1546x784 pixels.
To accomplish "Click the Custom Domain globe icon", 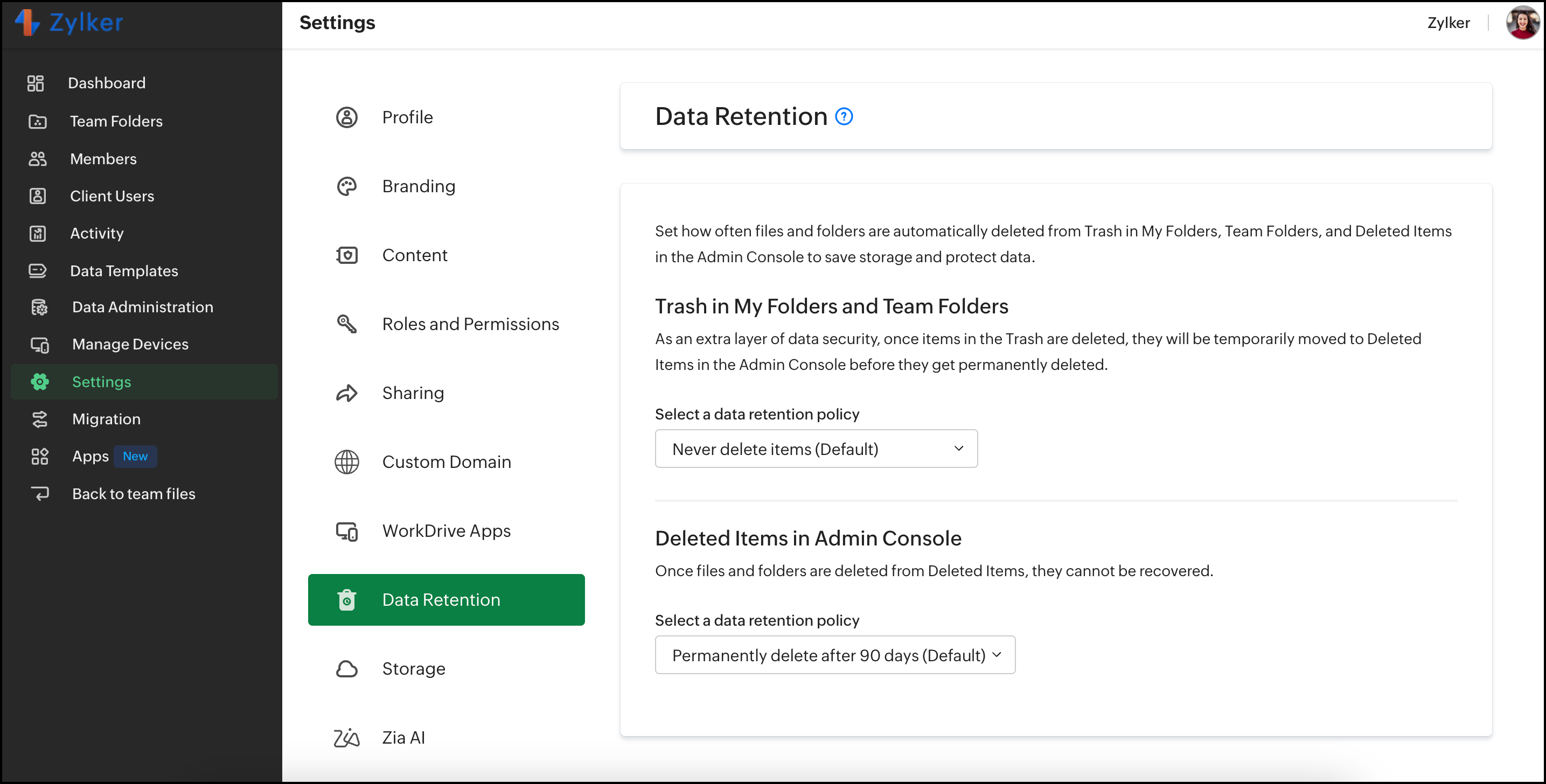I will (346, 462).
